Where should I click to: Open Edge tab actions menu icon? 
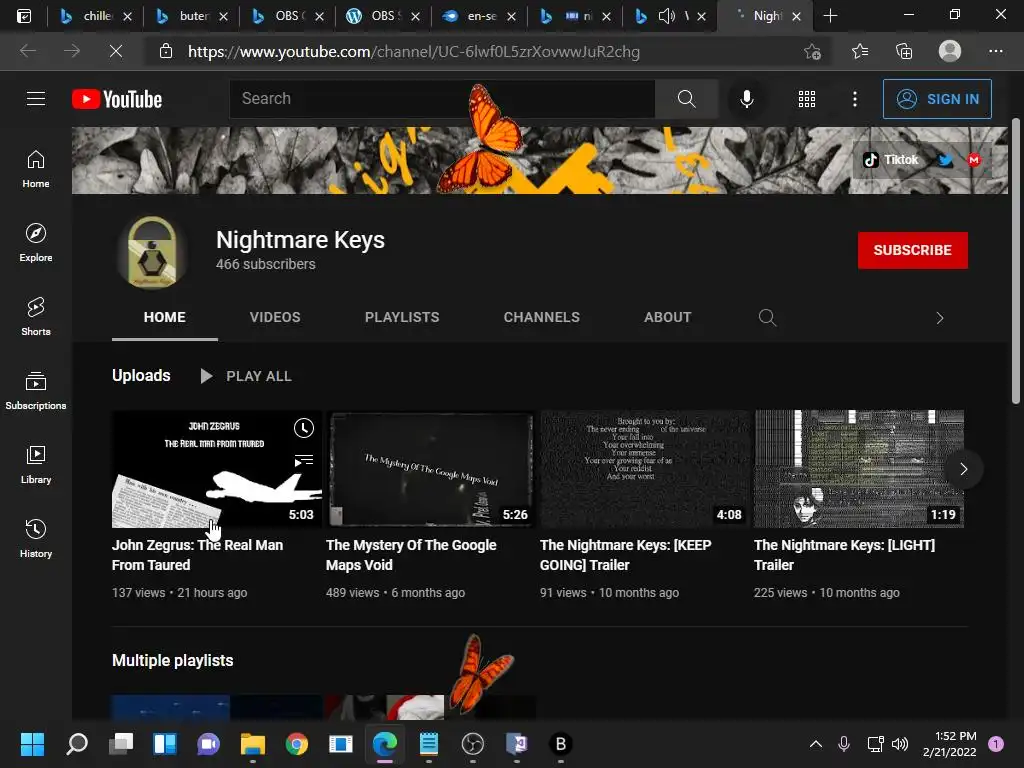[x=24, y=16]
